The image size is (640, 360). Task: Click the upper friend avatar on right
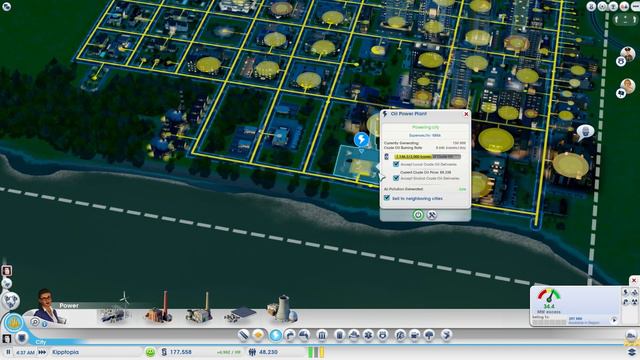click(x=628, y=53)
